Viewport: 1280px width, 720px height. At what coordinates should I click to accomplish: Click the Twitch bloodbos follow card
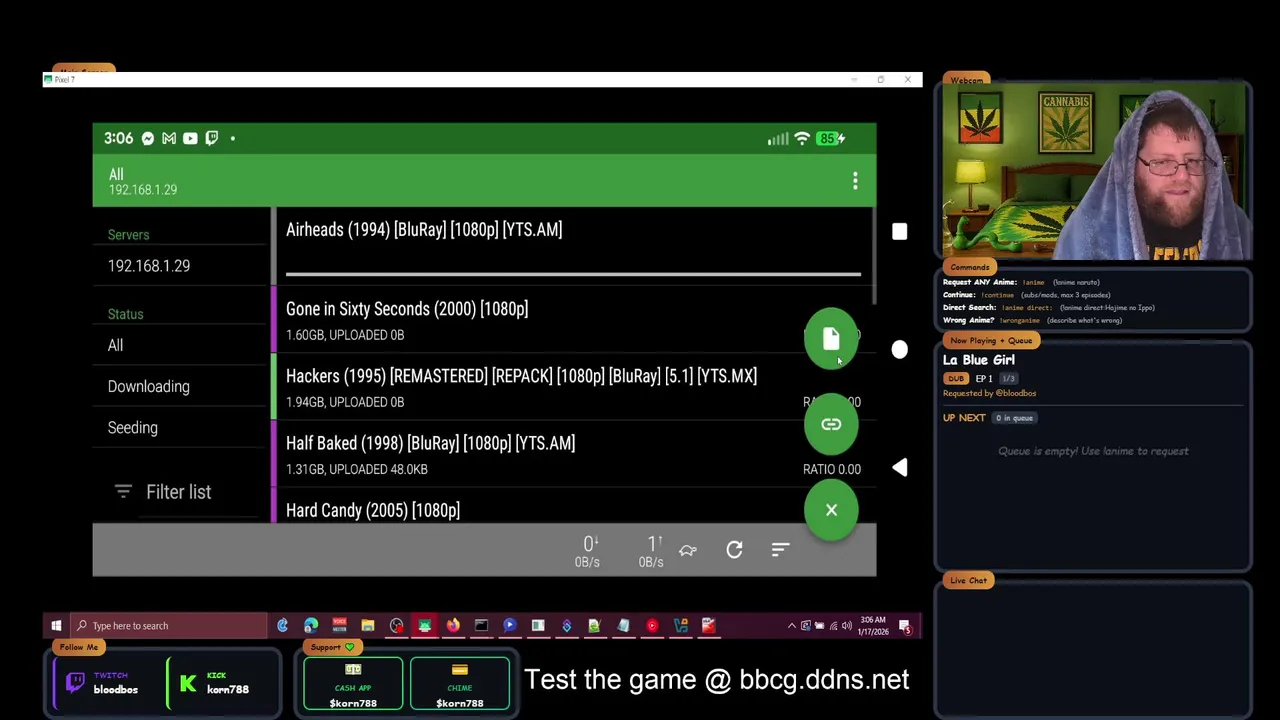tap(104, 683)
